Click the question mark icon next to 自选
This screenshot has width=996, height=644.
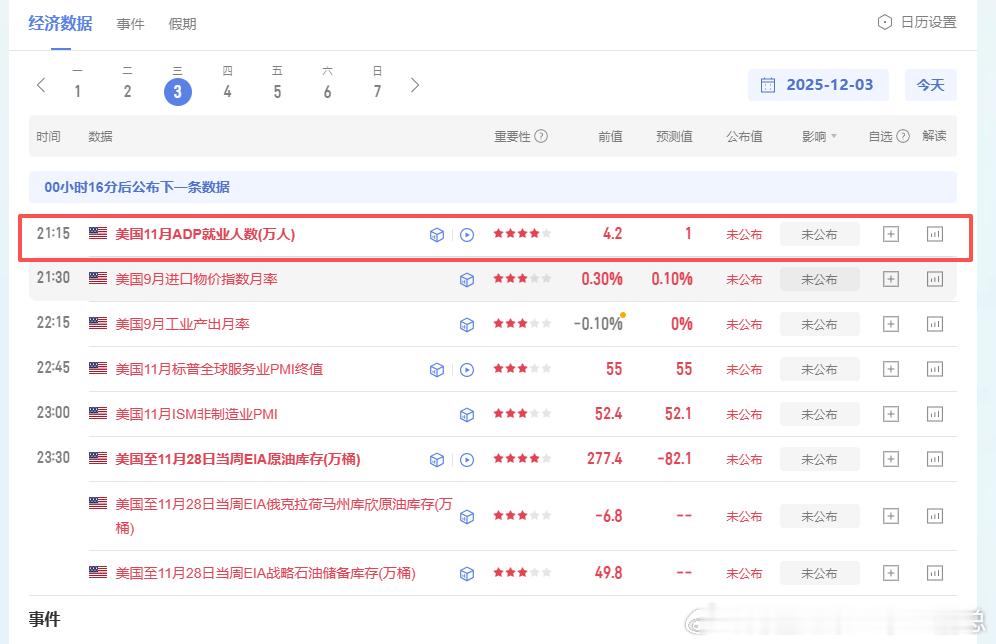903,136
